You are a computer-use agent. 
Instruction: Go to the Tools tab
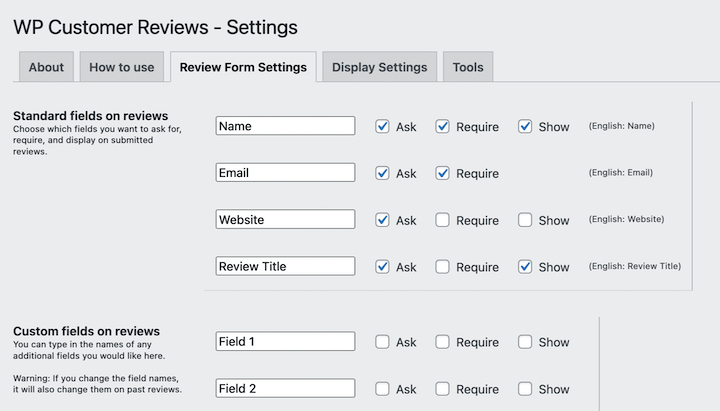click(468, 67)
